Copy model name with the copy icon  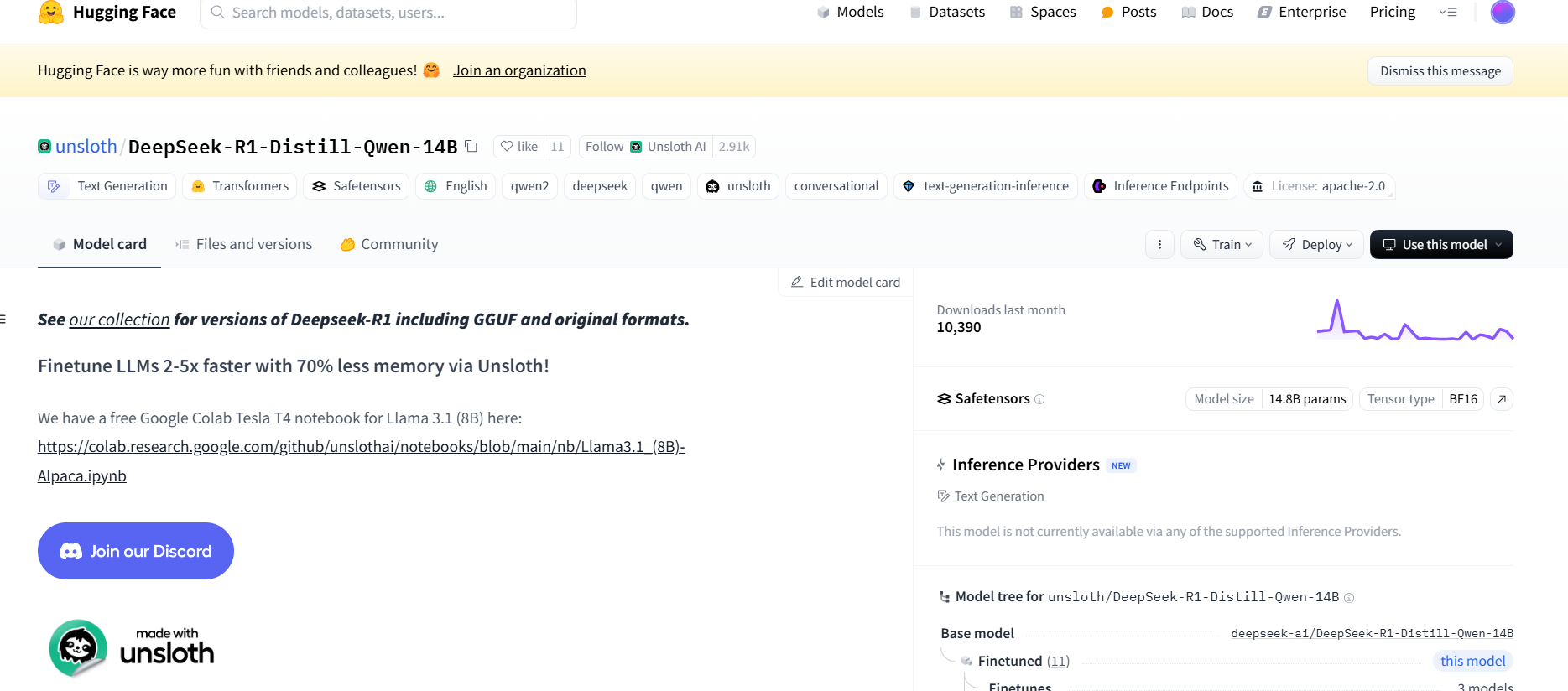coord(471,147)
